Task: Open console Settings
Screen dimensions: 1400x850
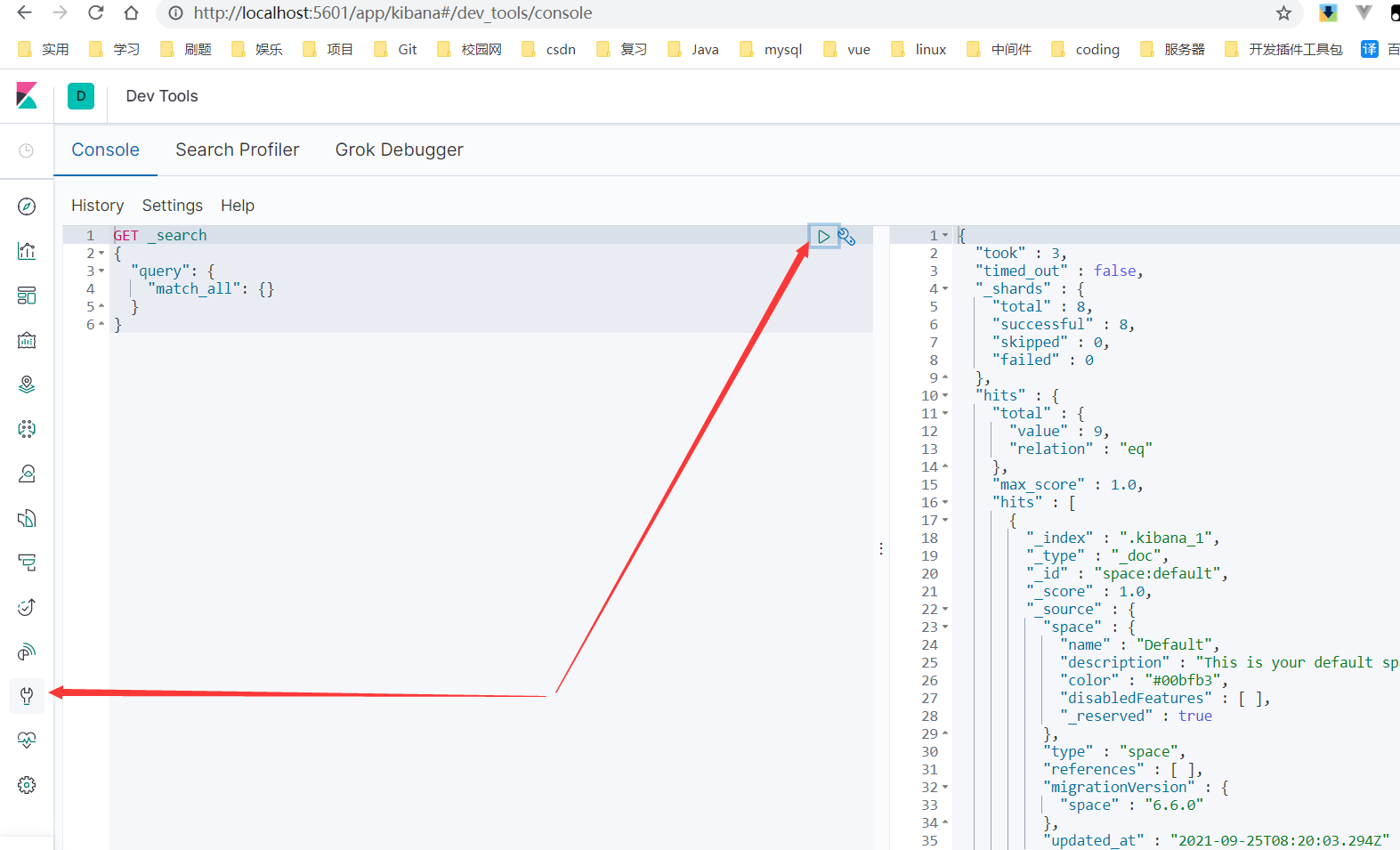Action: click(173, 206)
